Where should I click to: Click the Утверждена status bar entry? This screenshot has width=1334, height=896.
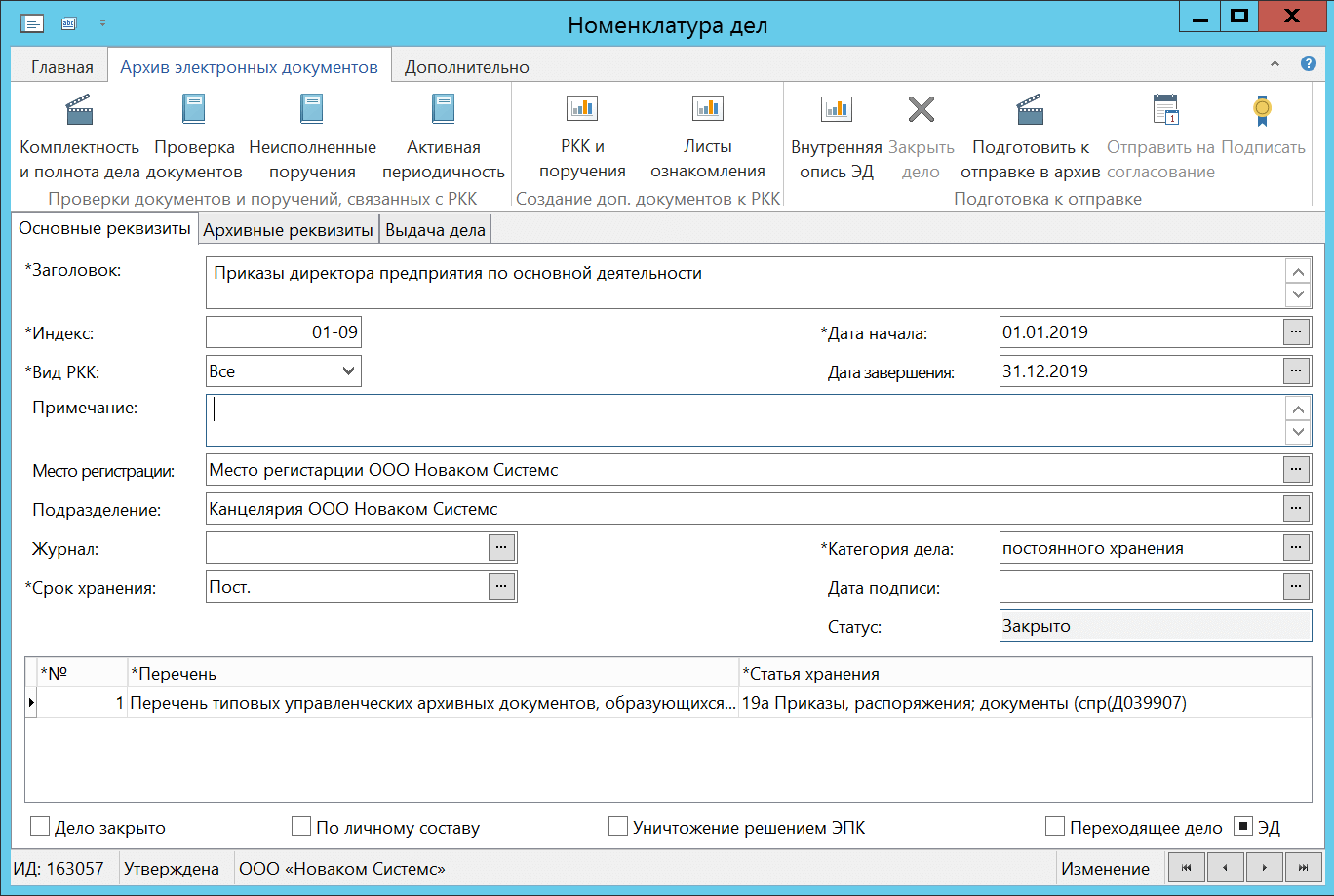(x=171, y=869)
